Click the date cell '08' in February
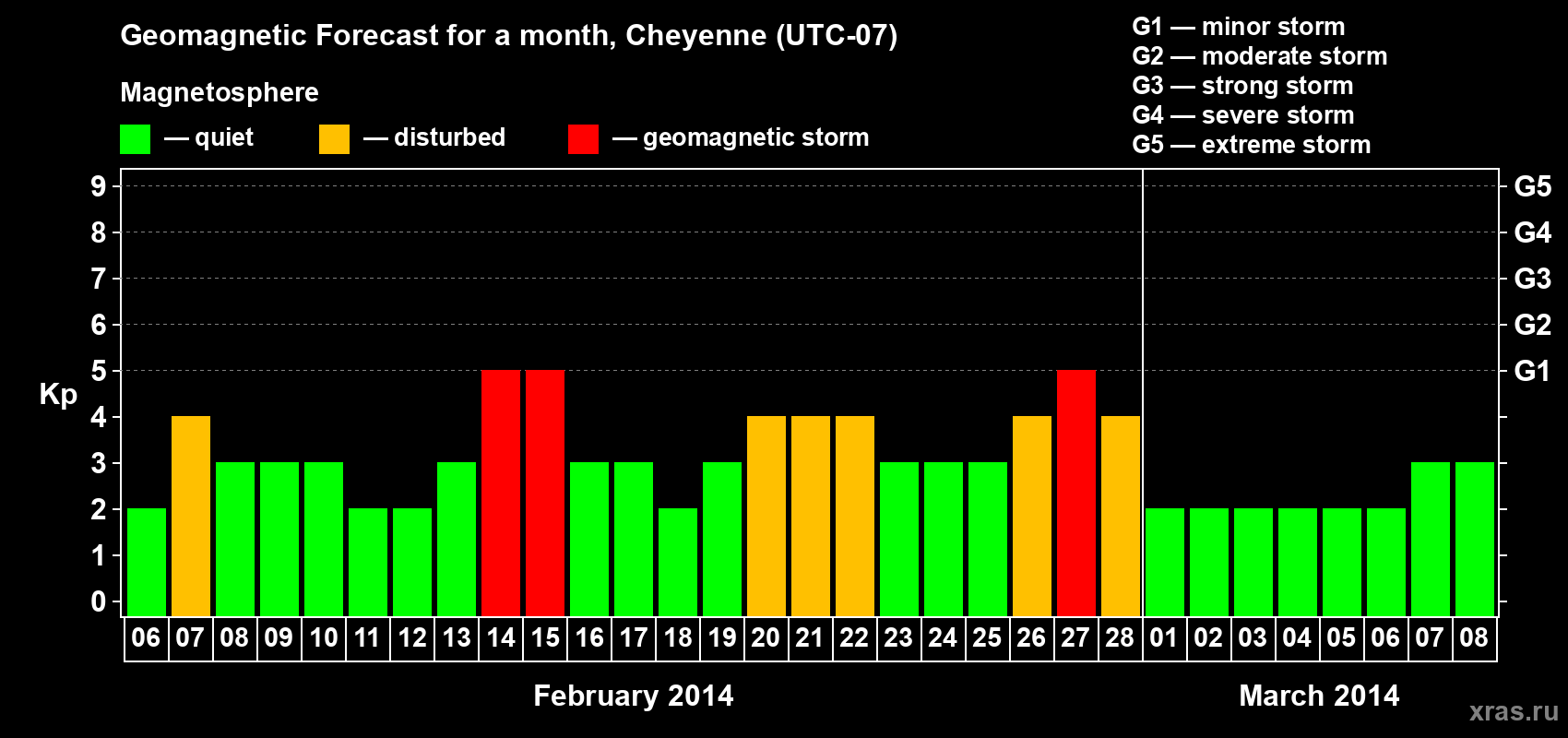1568x738 pixels. tap(235, 638)
